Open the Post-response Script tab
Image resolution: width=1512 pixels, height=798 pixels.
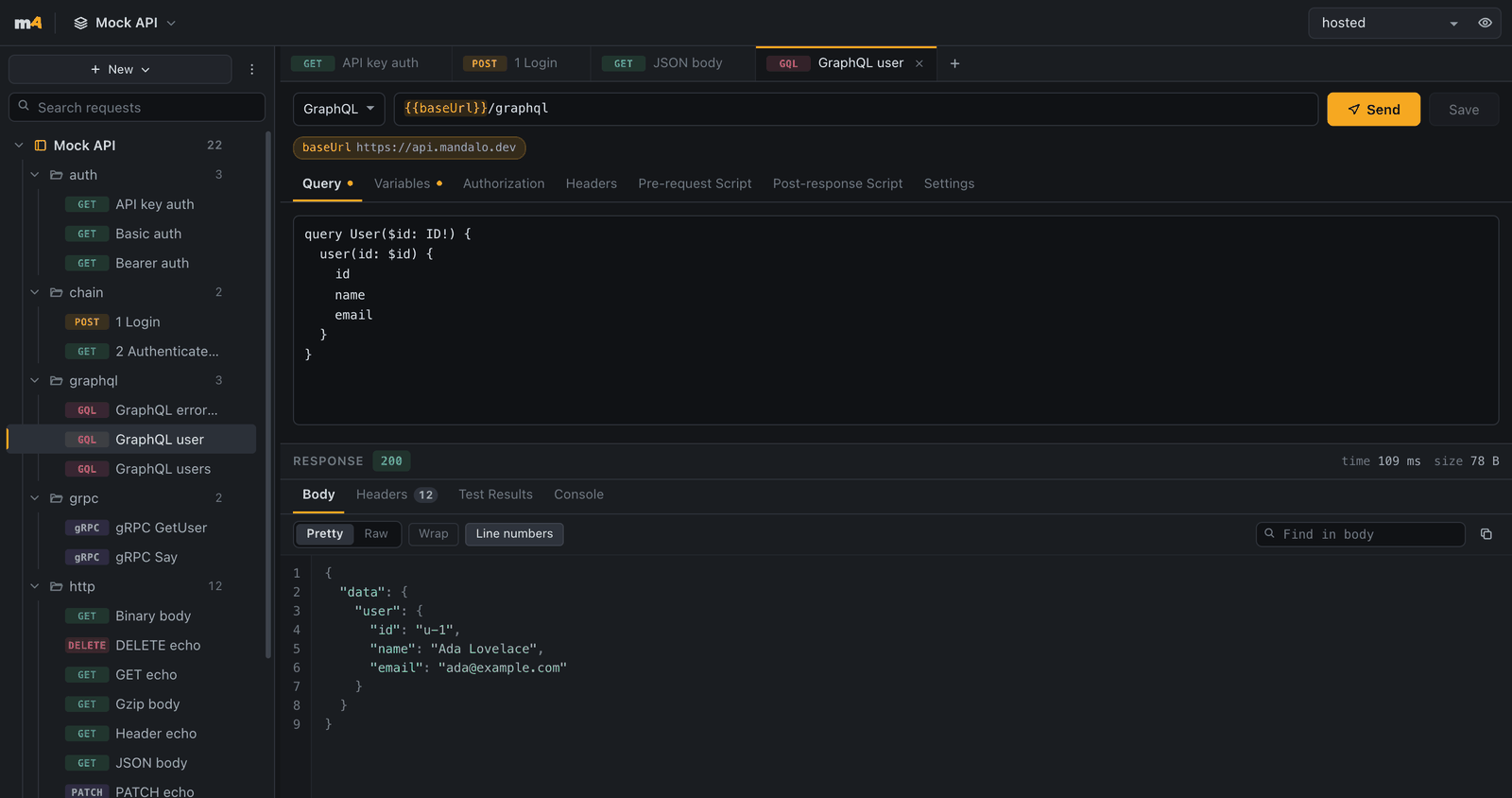click(837, 183)
